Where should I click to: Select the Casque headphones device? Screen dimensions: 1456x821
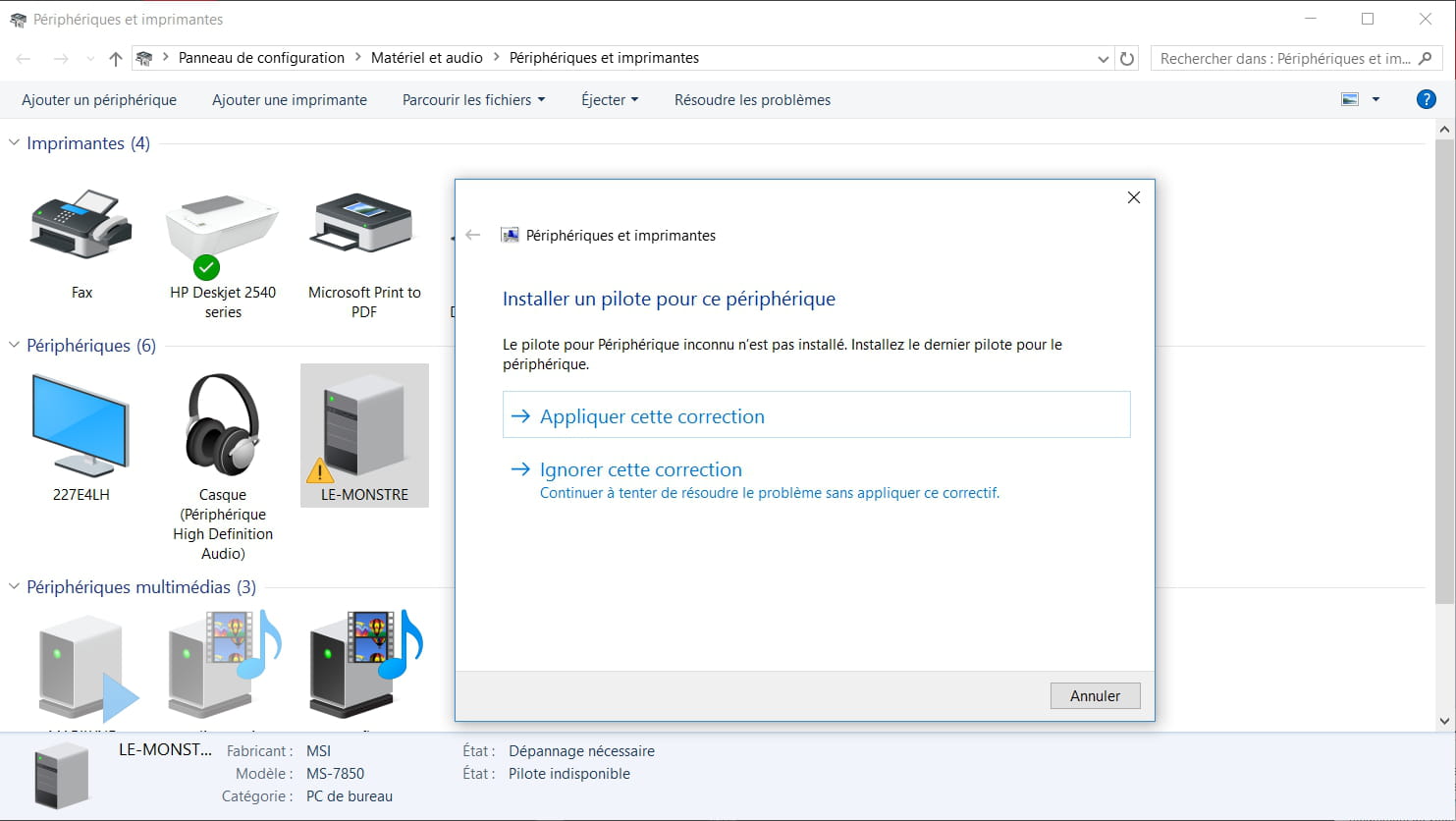coord(223,426)
